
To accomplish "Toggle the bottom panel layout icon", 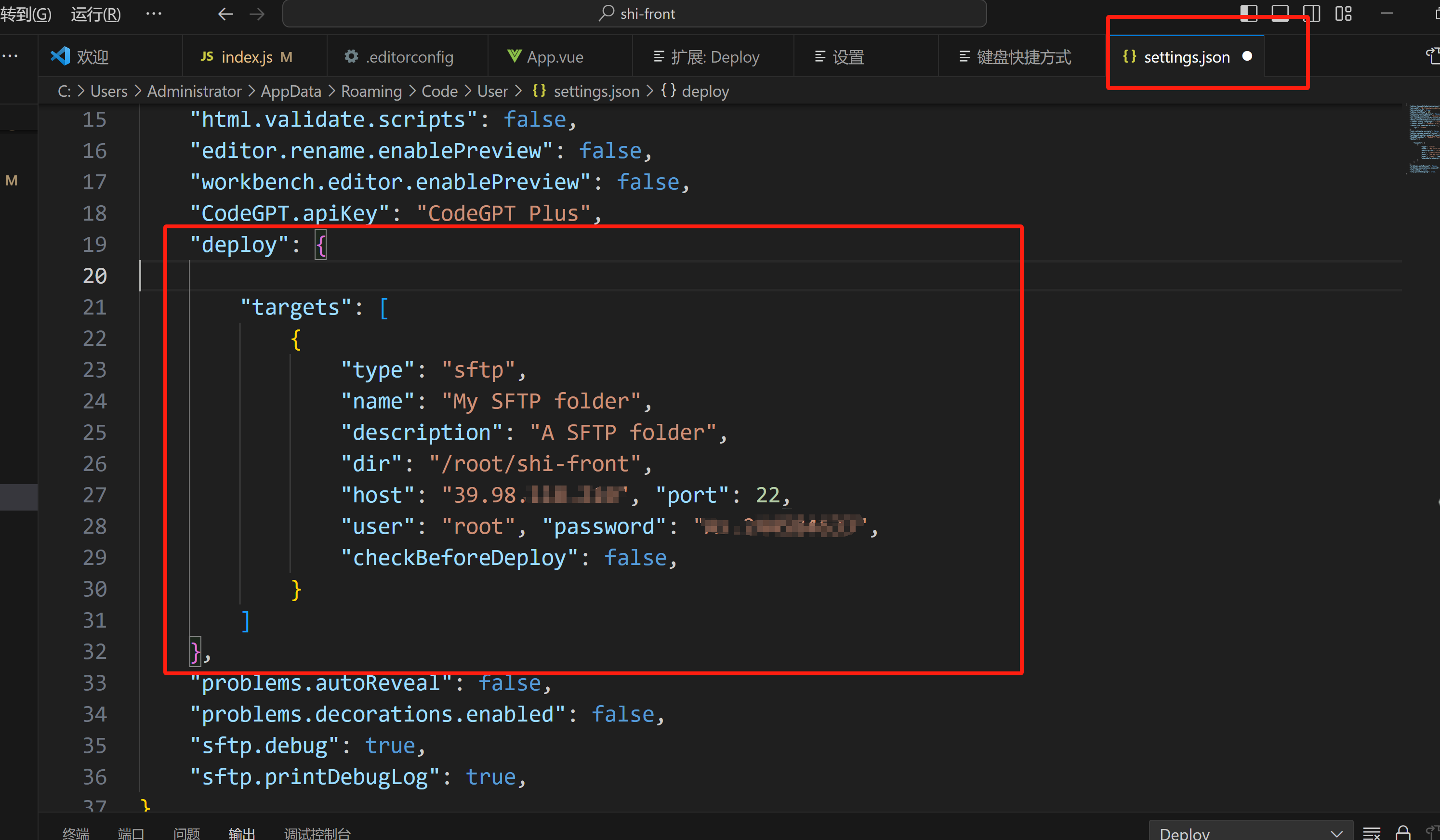I will (x=1280, y=13).
